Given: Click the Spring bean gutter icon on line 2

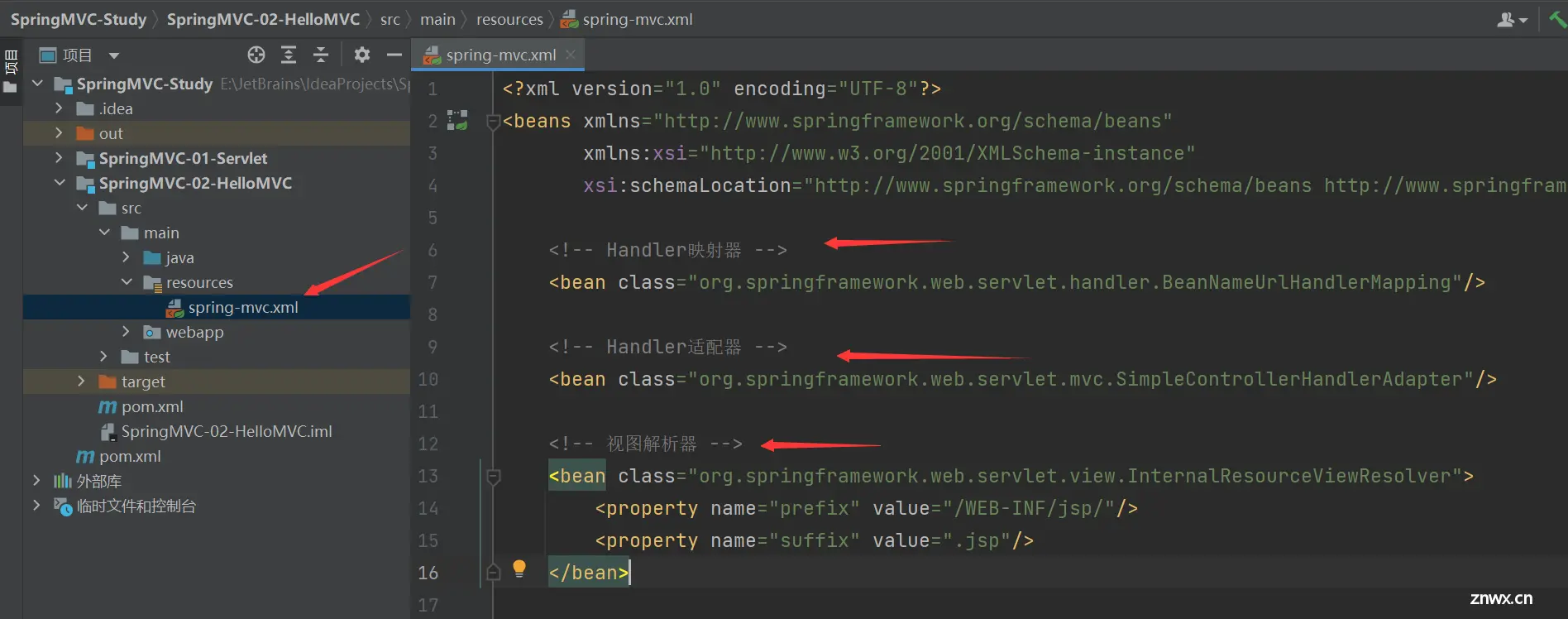Looking at the screenshot, I should (x=457, y=120).
